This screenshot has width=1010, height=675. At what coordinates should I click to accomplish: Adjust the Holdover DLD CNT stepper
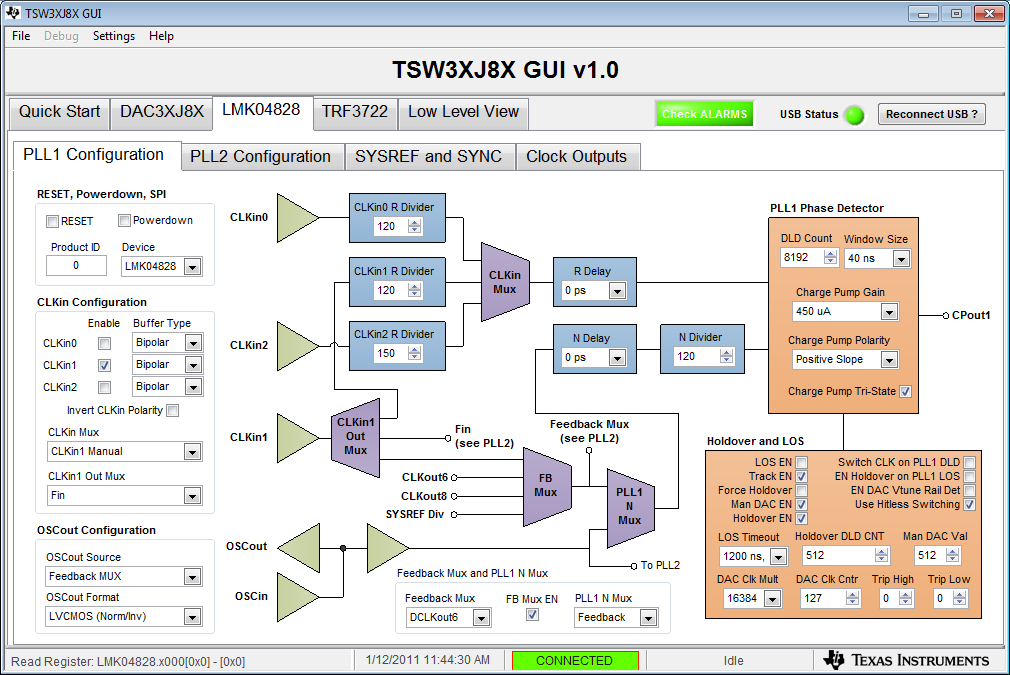click(882, 555)
